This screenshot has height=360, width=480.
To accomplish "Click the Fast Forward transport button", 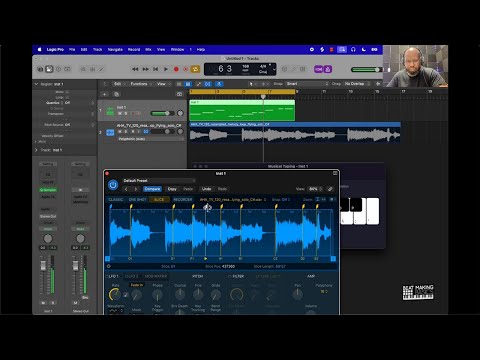I will [146, 69].
